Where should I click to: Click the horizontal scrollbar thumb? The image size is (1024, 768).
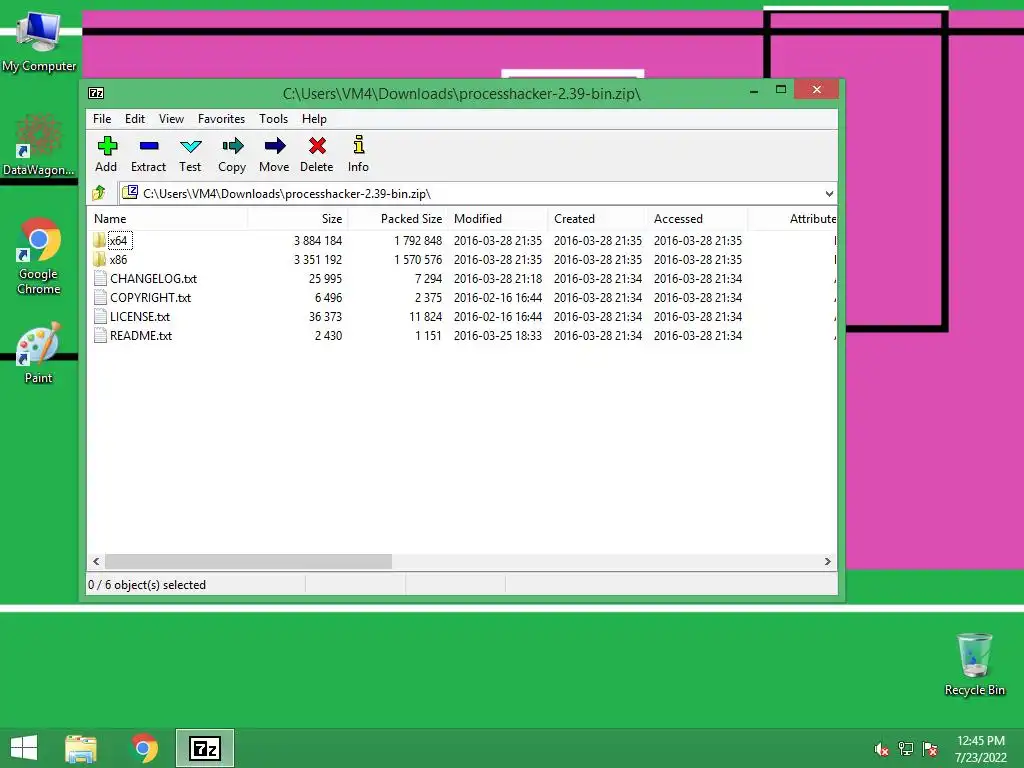point(249,561)
